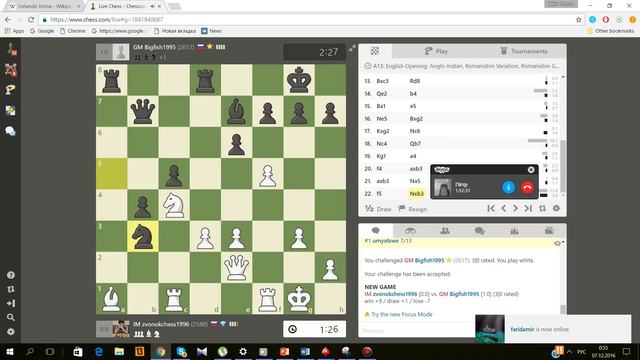Click the browser address bar URL
This screenshot has width=640, height=360.
(x=106, y=20)
